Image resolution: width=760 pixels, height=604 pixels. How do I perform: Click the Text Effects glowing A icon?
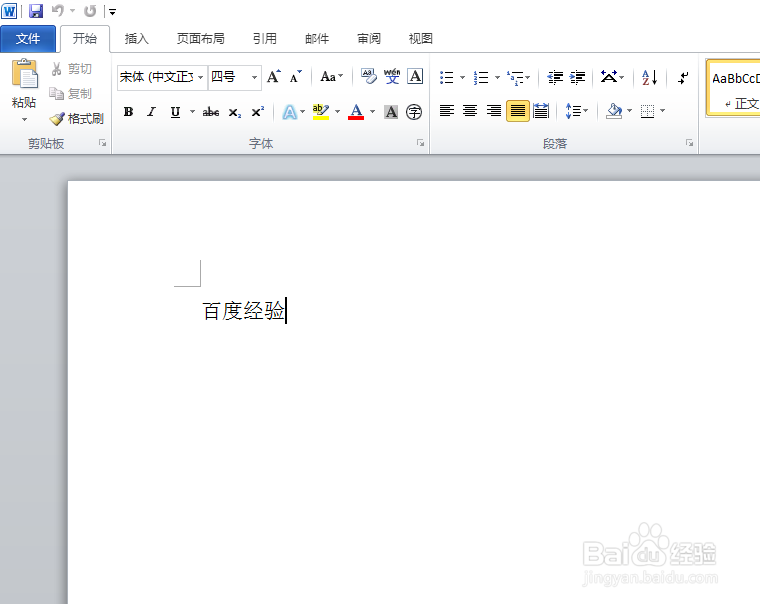(x=289, y=112)
